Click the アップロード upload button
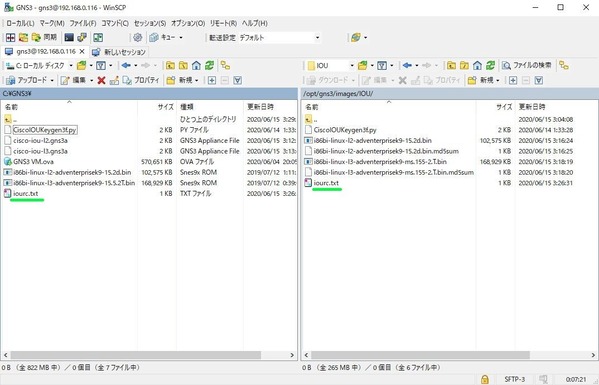 [x=27, y=80]
